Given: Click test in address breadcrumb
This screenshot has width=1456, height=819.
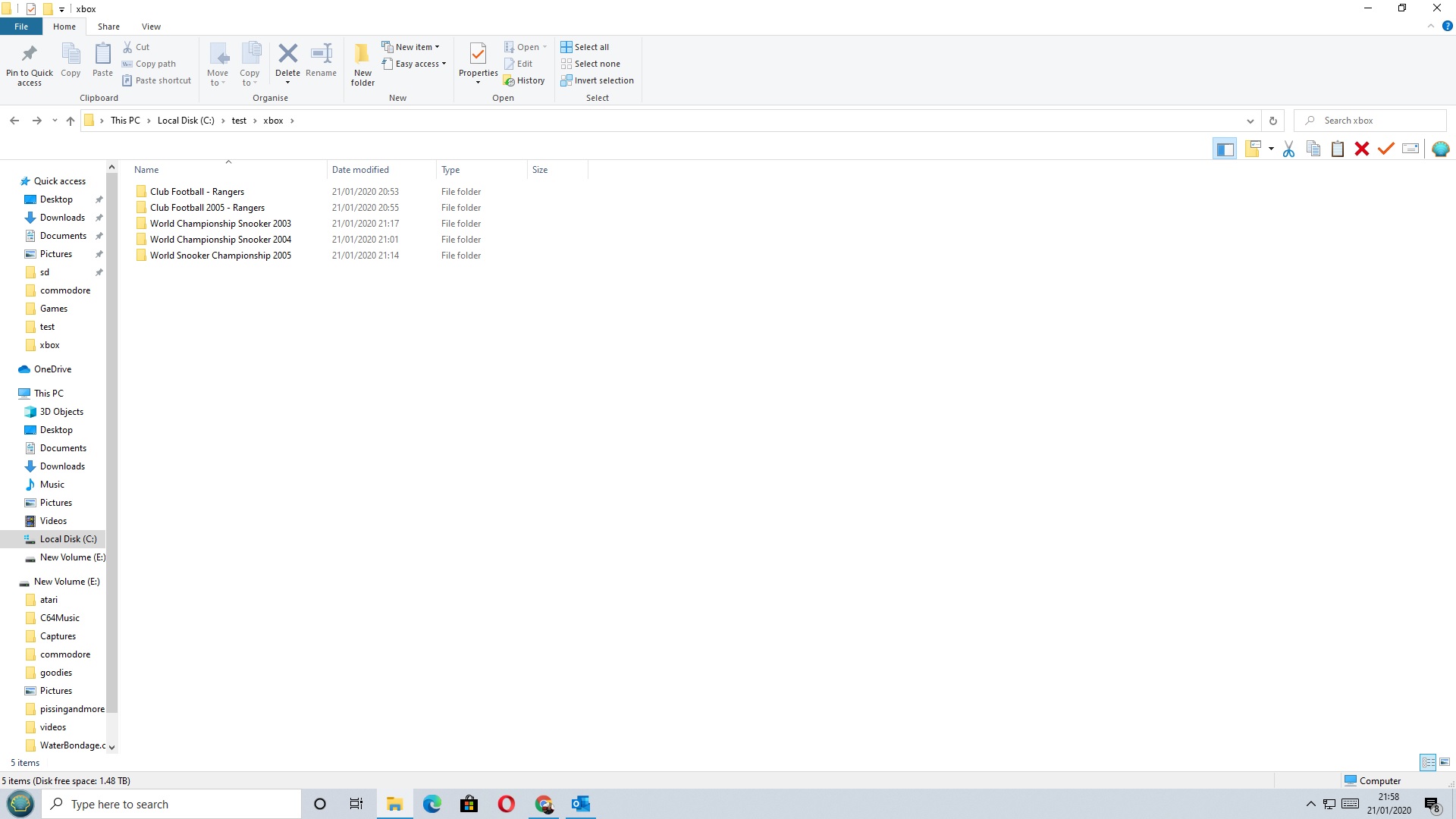Looking at the screenshot, I should pyautogui.click(x=239, y=121).
